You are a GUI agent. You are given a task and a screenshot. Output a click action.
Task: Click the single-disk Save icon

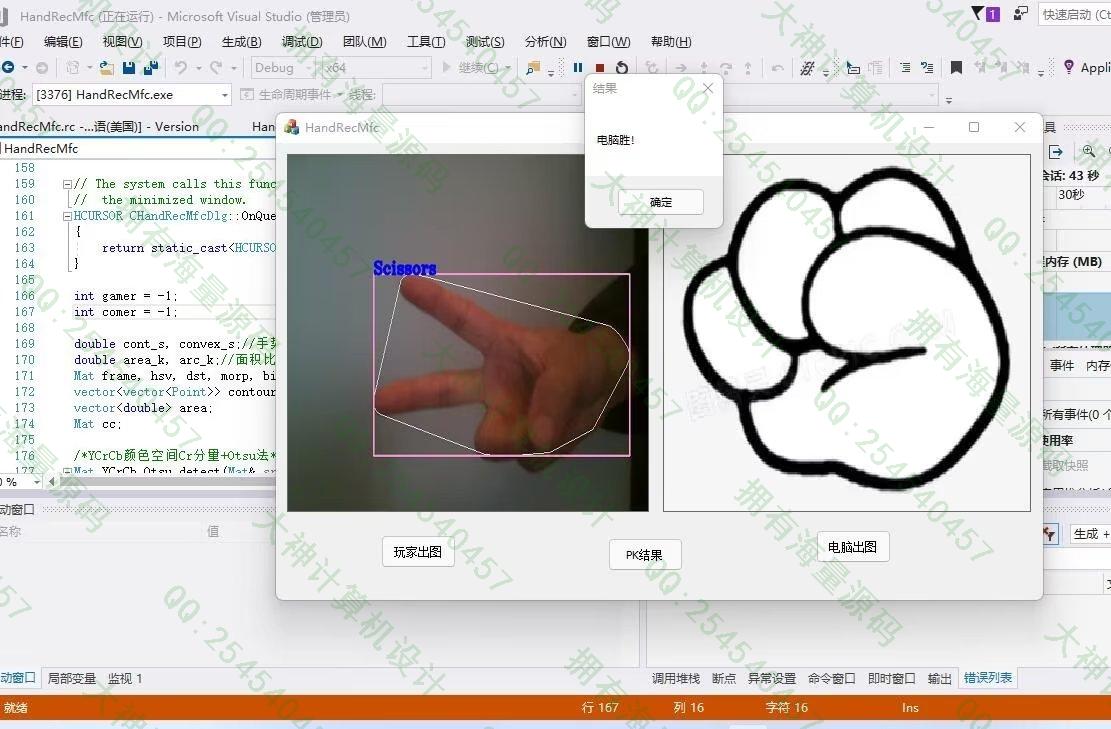[128, 67]
